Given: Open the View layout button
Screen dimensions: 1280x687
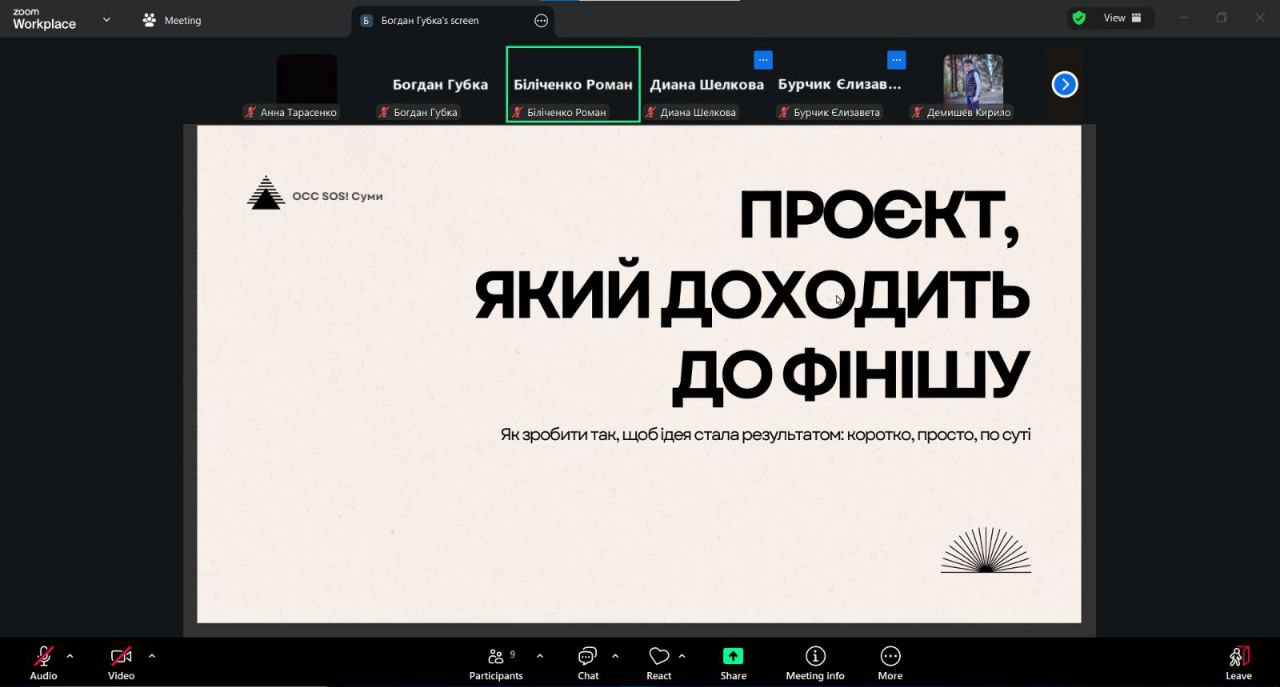Looking at the screenshot, I should point(1122,18).
